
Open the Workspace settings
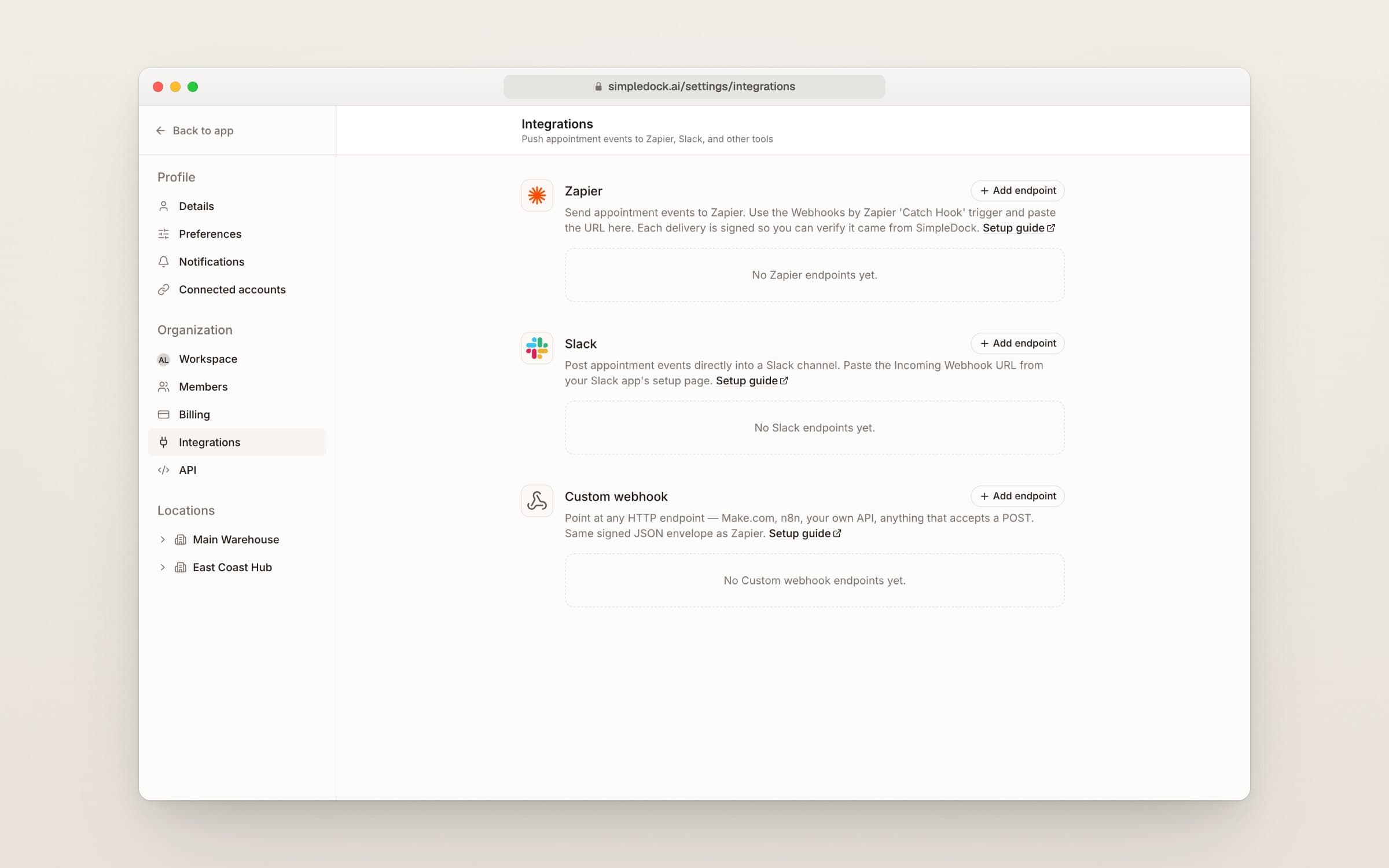tap(237, 359)
